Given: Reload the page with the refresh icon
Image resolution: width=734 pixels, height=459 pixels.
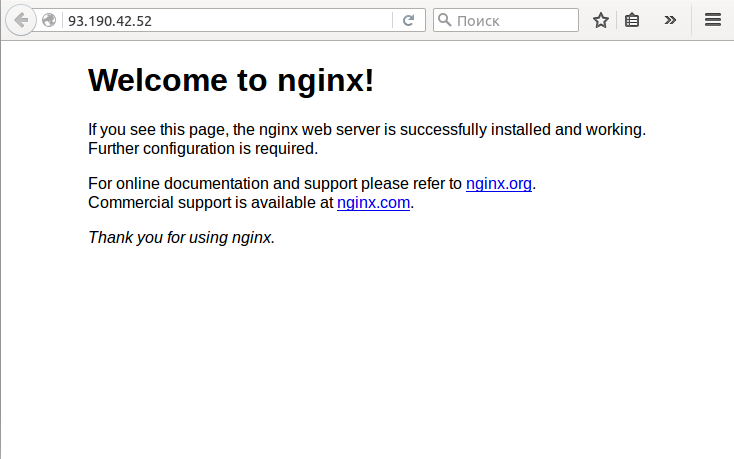Looking at the screenshot, I should pyautogui.click(x=409, y=20).
